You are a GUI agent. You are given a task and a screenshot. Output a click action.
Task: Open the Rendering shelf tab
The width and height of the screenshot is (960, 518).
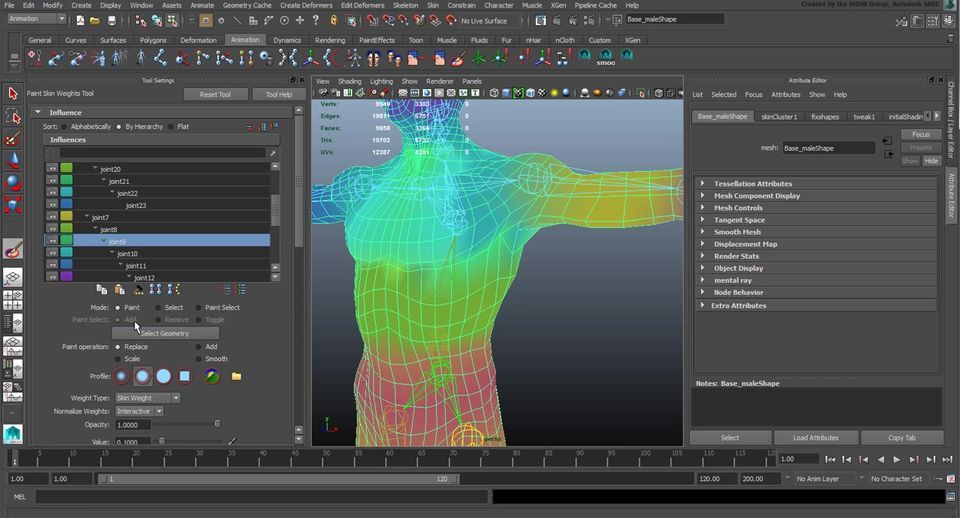[x=330, y=40]
